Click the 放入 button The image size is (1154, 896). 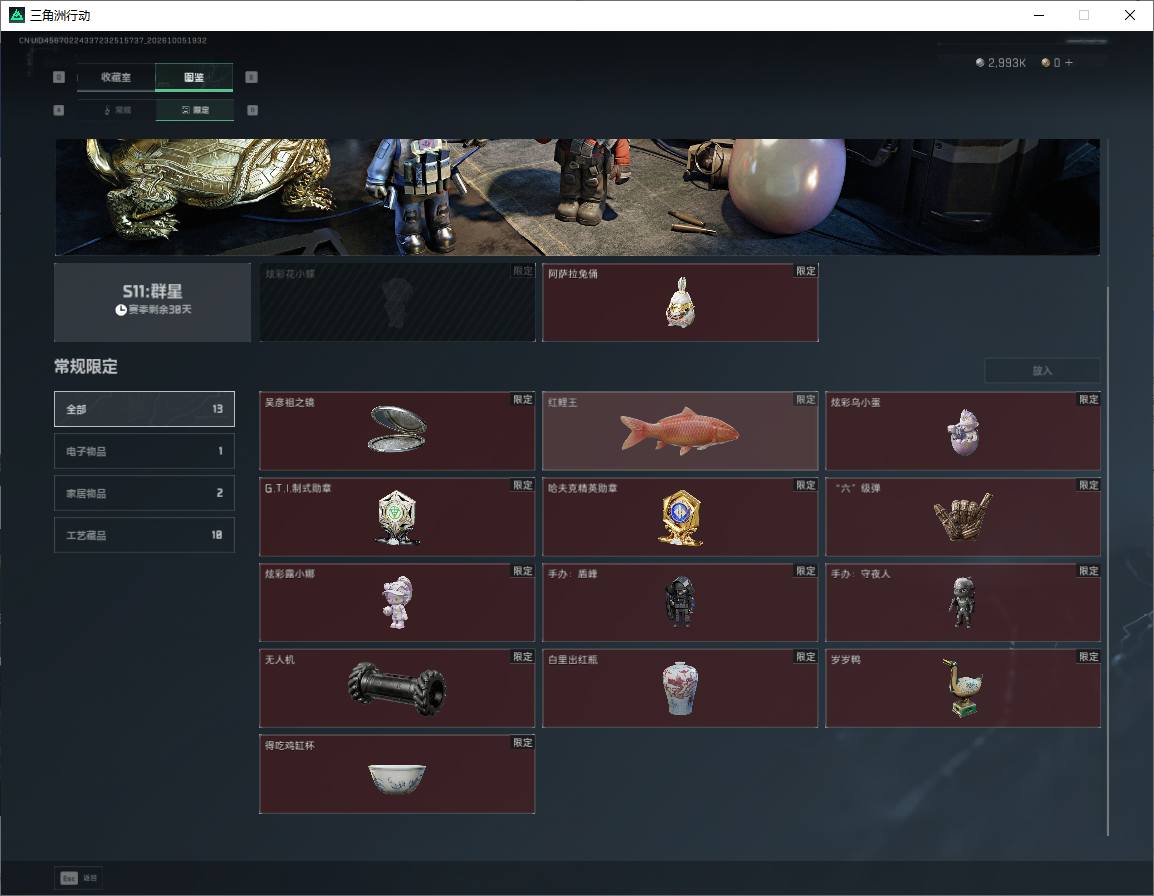point(1042,370)
